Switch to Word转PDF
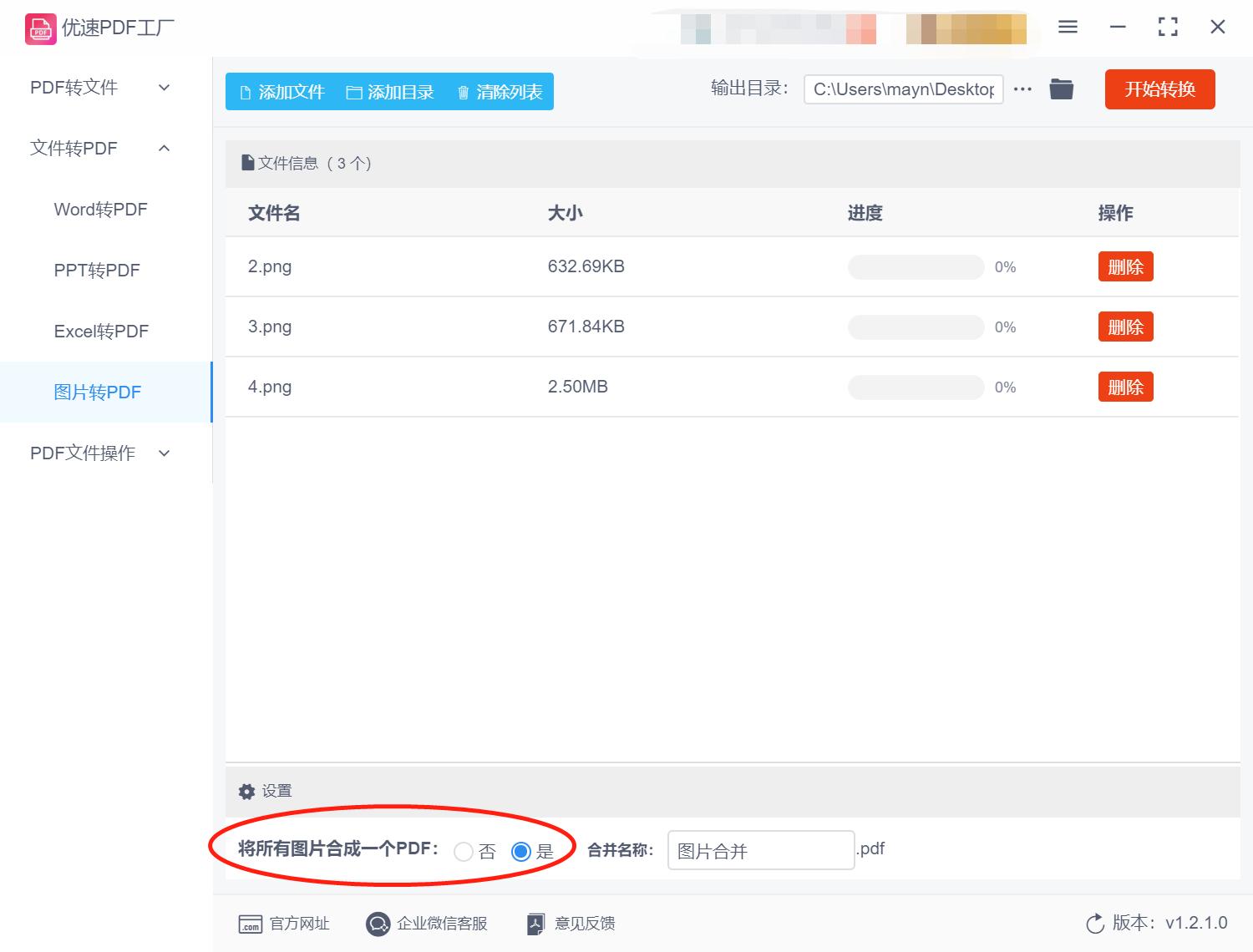This screenshot has height=952, width=1253. coord(100,209)
